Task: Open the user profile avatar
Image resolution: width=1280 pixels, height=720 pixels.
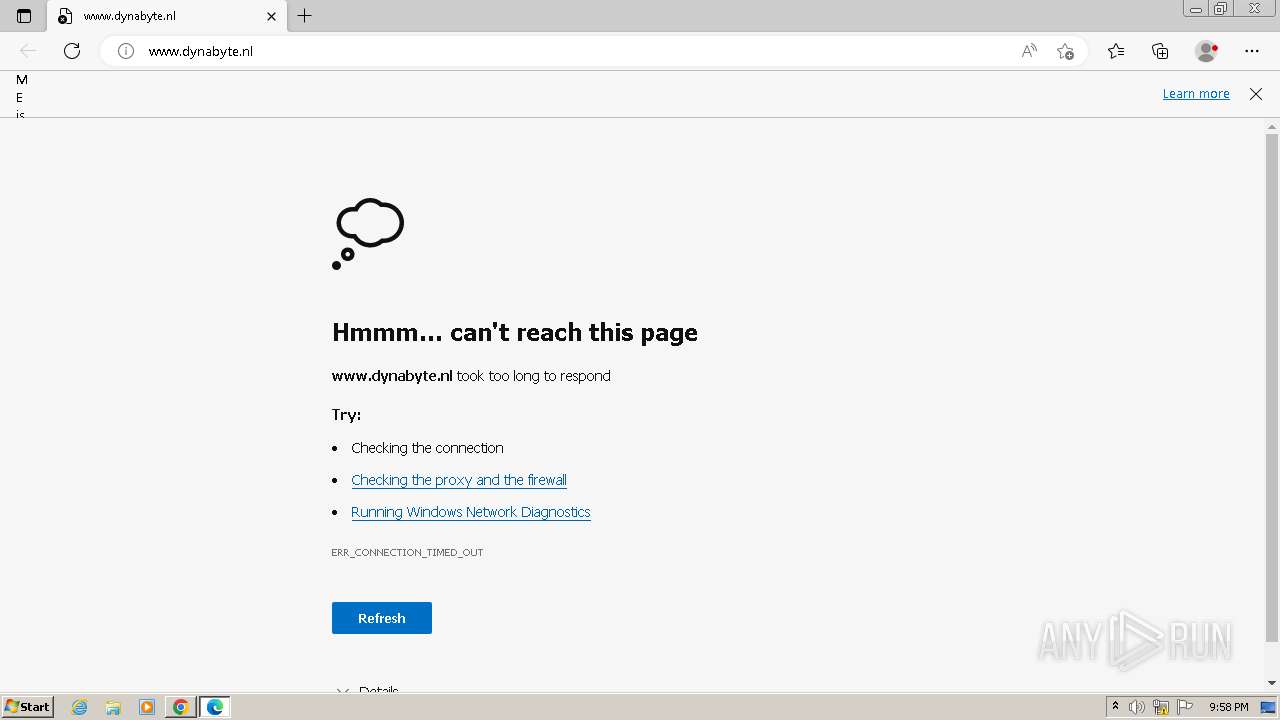Action: 1206,51
